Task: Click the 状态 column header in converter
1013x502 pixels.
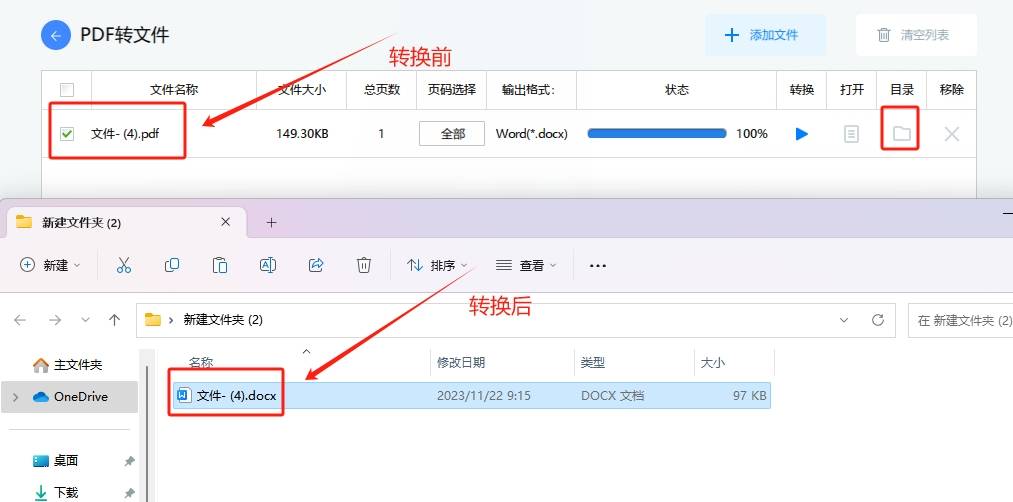Action: pyautogui.click(x=676, y=90)
